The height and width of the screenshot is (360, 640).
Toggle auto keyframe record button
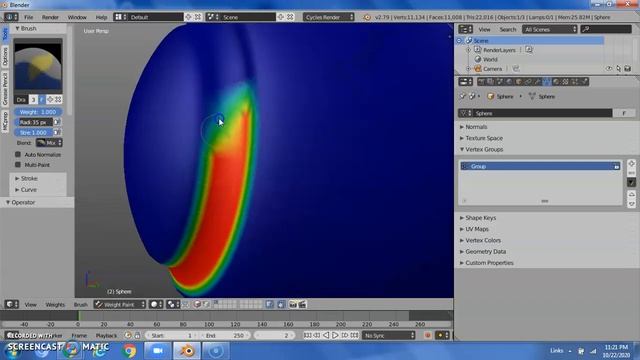point(428,336)
